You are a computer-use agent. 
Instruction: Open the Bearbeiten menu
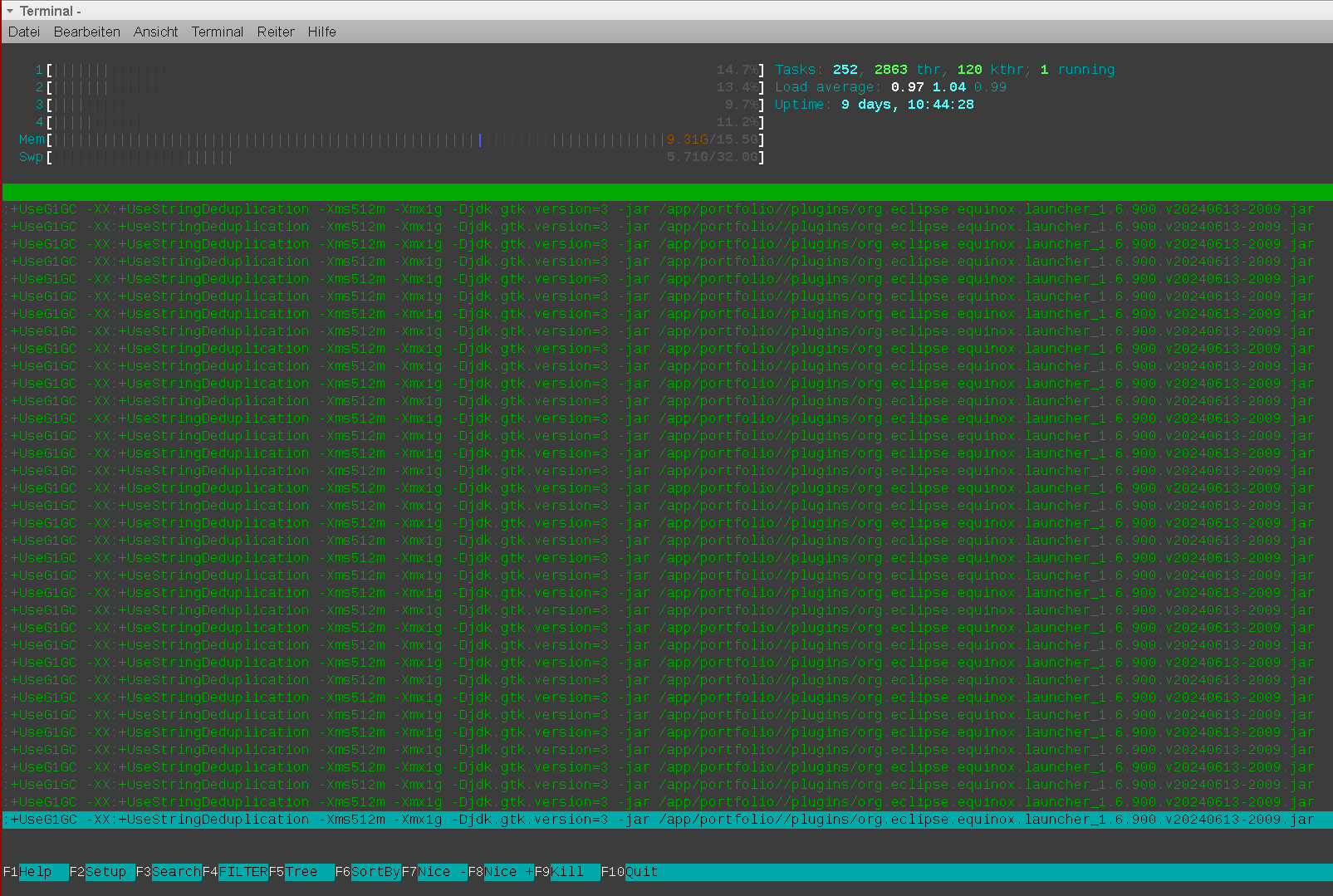point(87,32)
